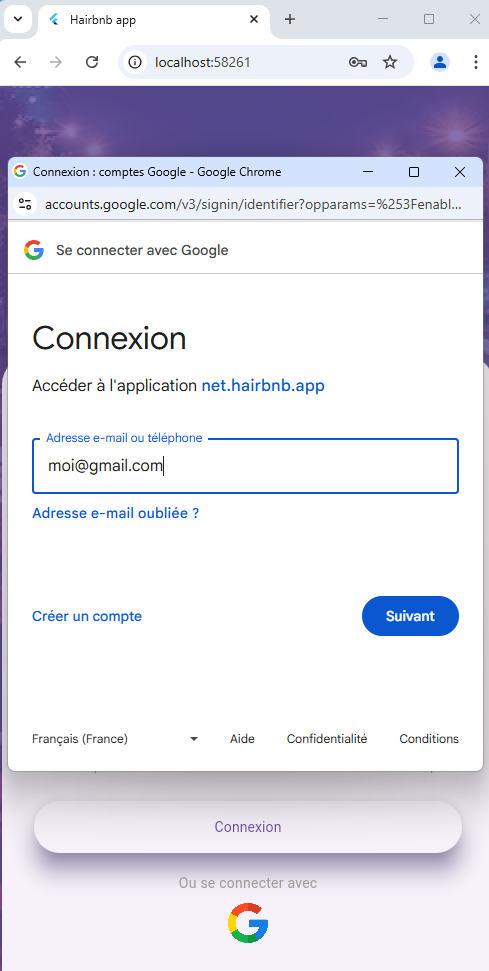The width and height of the screenshot is (489, 971).
Task: Close the Hairbnb app tab
Action: pyautogui.click(x=254, y=19)
